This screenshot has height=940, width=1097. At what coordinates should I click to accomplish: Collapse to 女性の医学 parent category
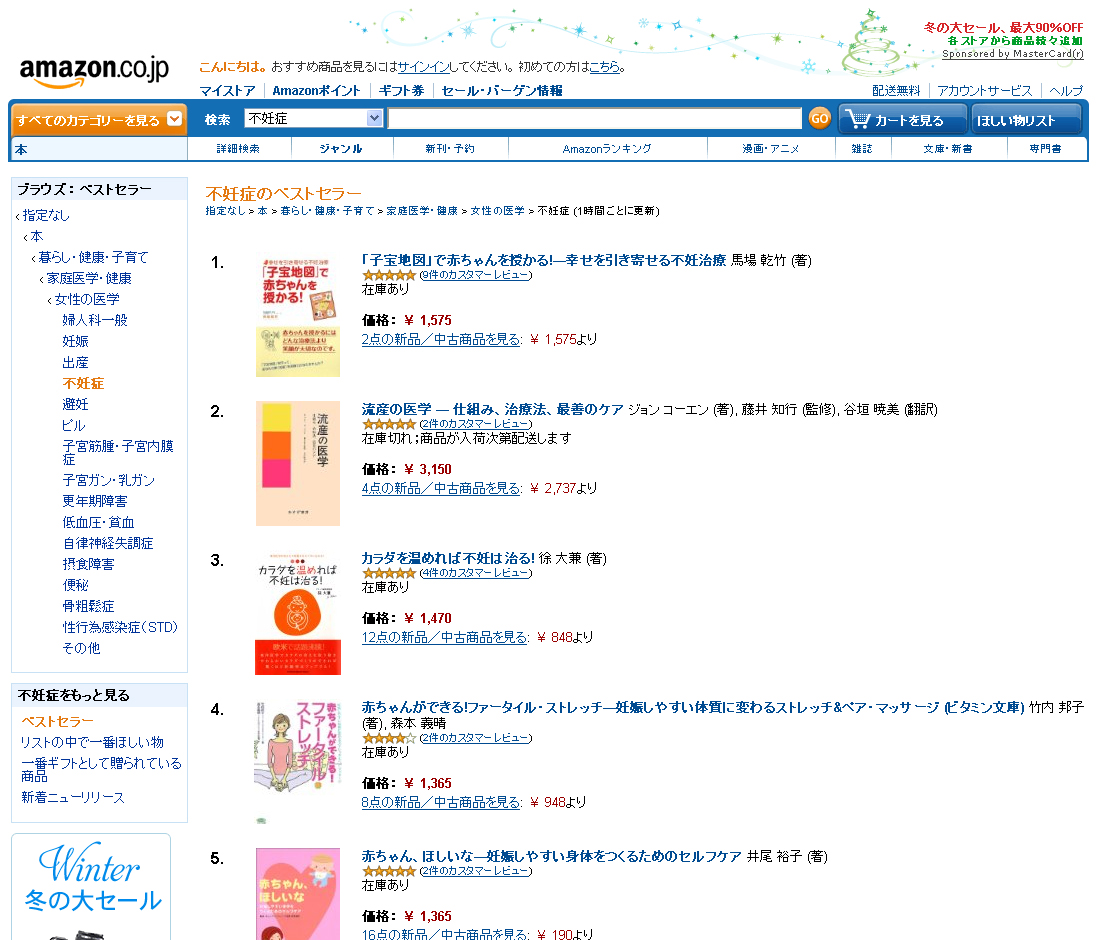tap(87, 299)
